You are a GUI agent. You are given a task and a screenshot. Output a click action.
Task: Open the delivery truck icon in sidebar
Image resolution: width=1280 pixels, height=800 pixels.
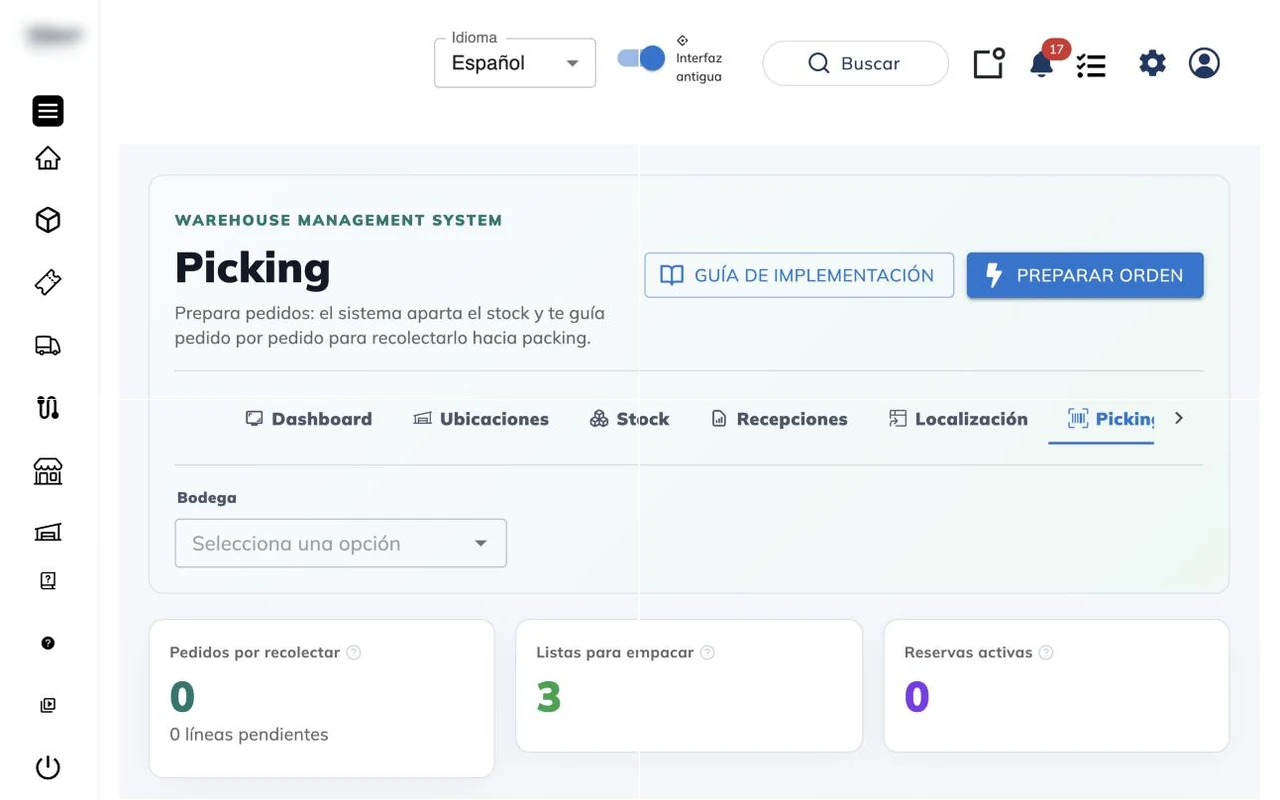click(48, 345)
